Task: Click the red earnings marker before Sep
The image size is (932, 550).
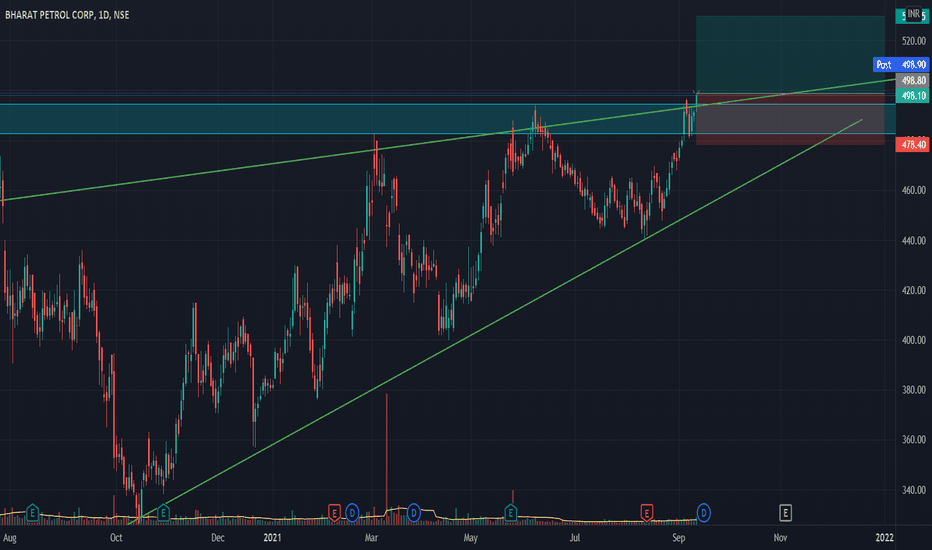Action: [647, 513]
